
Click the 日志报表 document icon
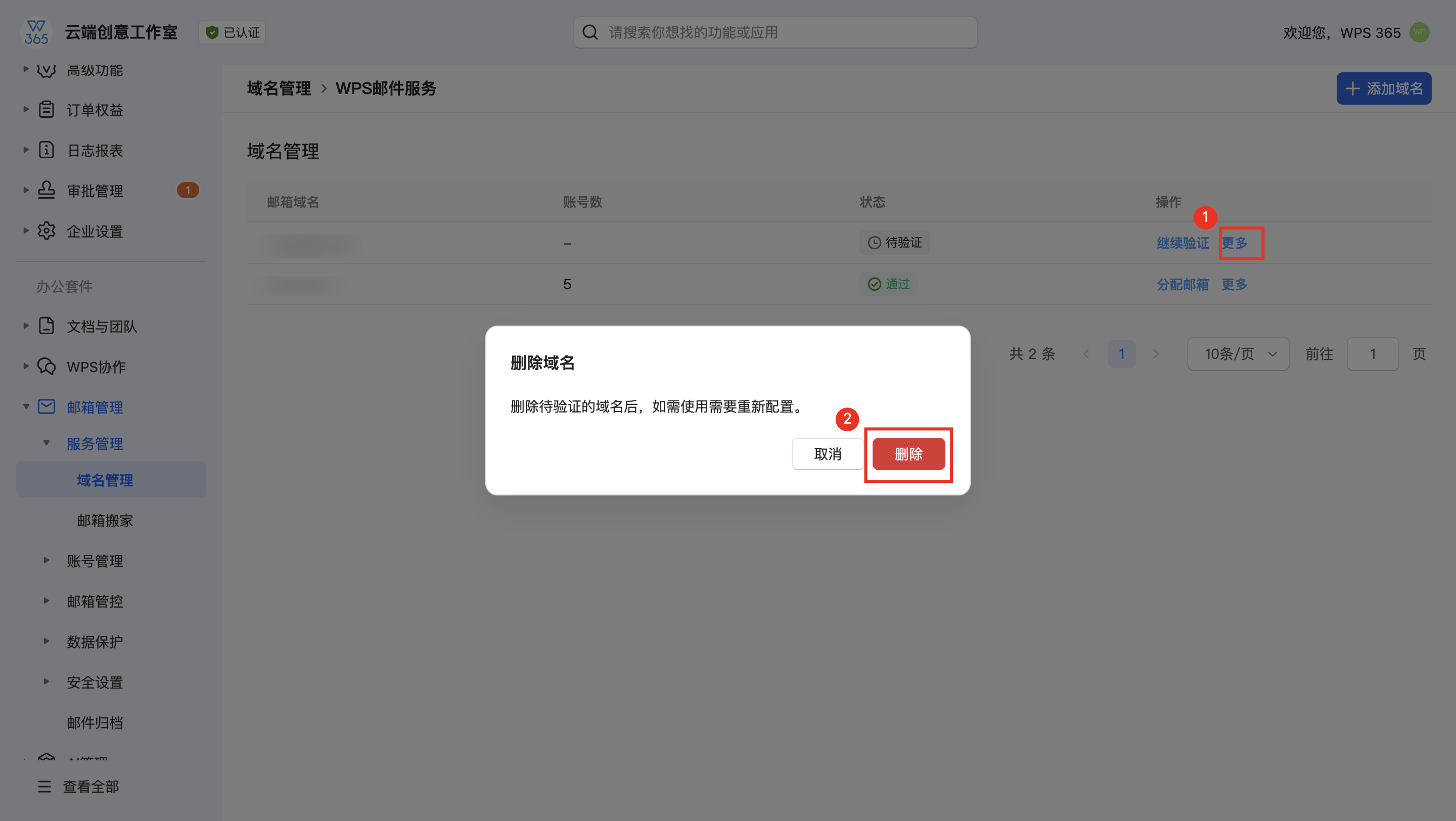(47, 150)
